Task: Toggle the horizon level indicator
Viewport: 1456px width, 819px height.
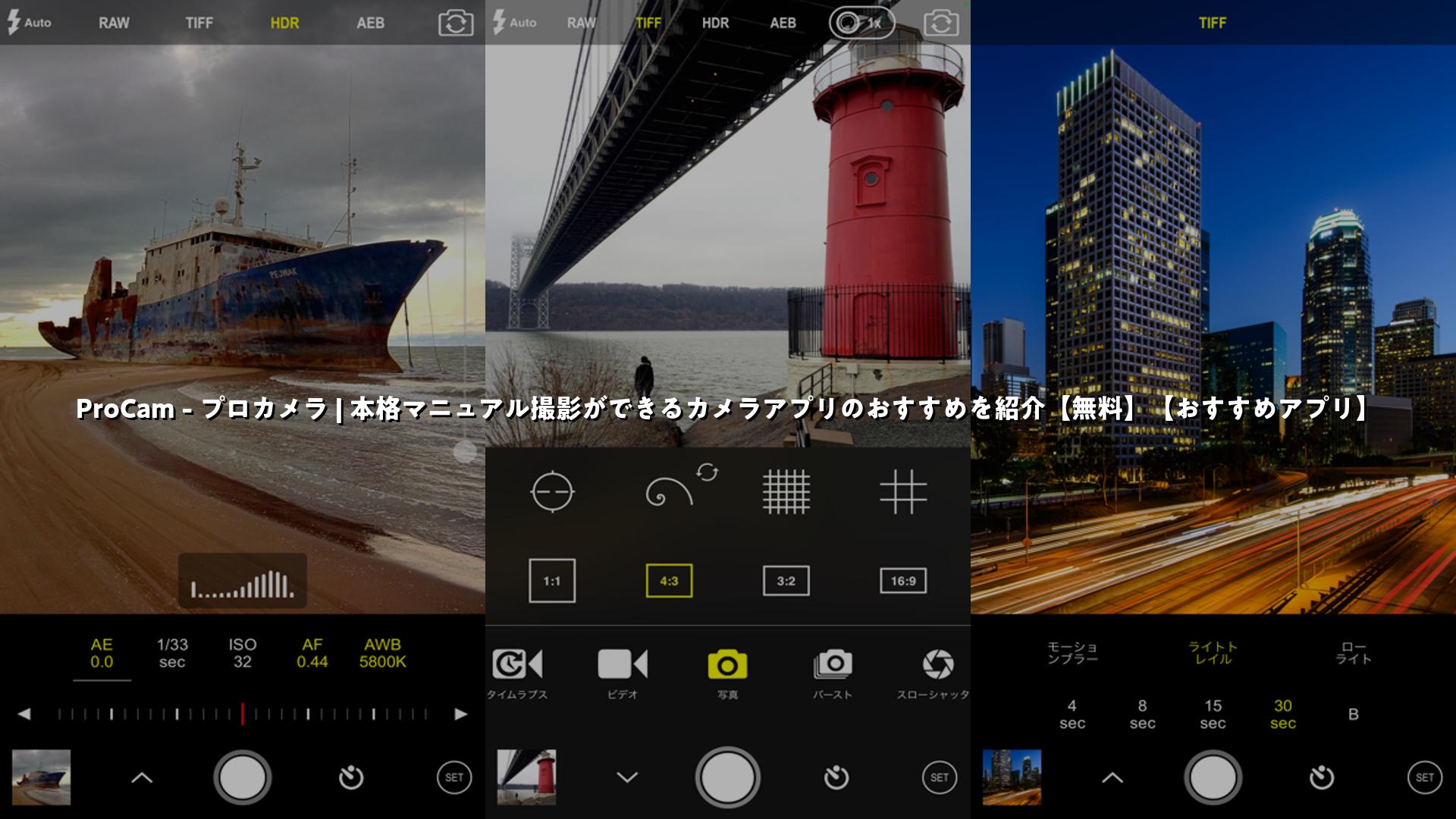Action: tap(552, 492)
